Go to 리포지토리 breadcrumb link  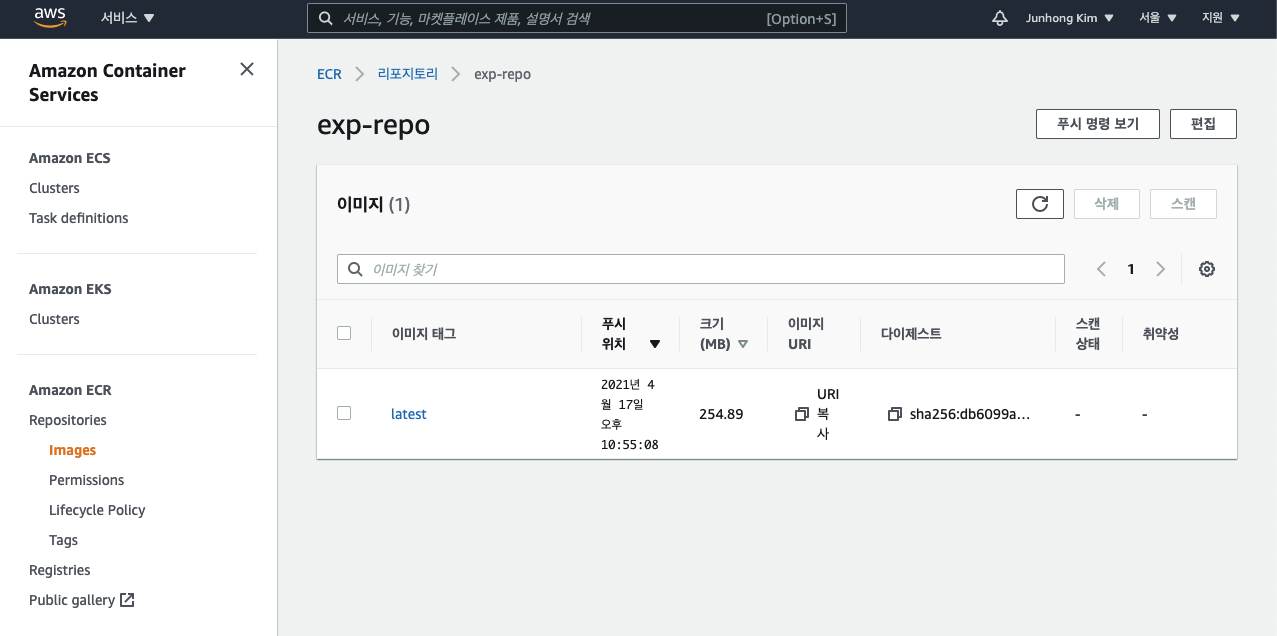408,74
